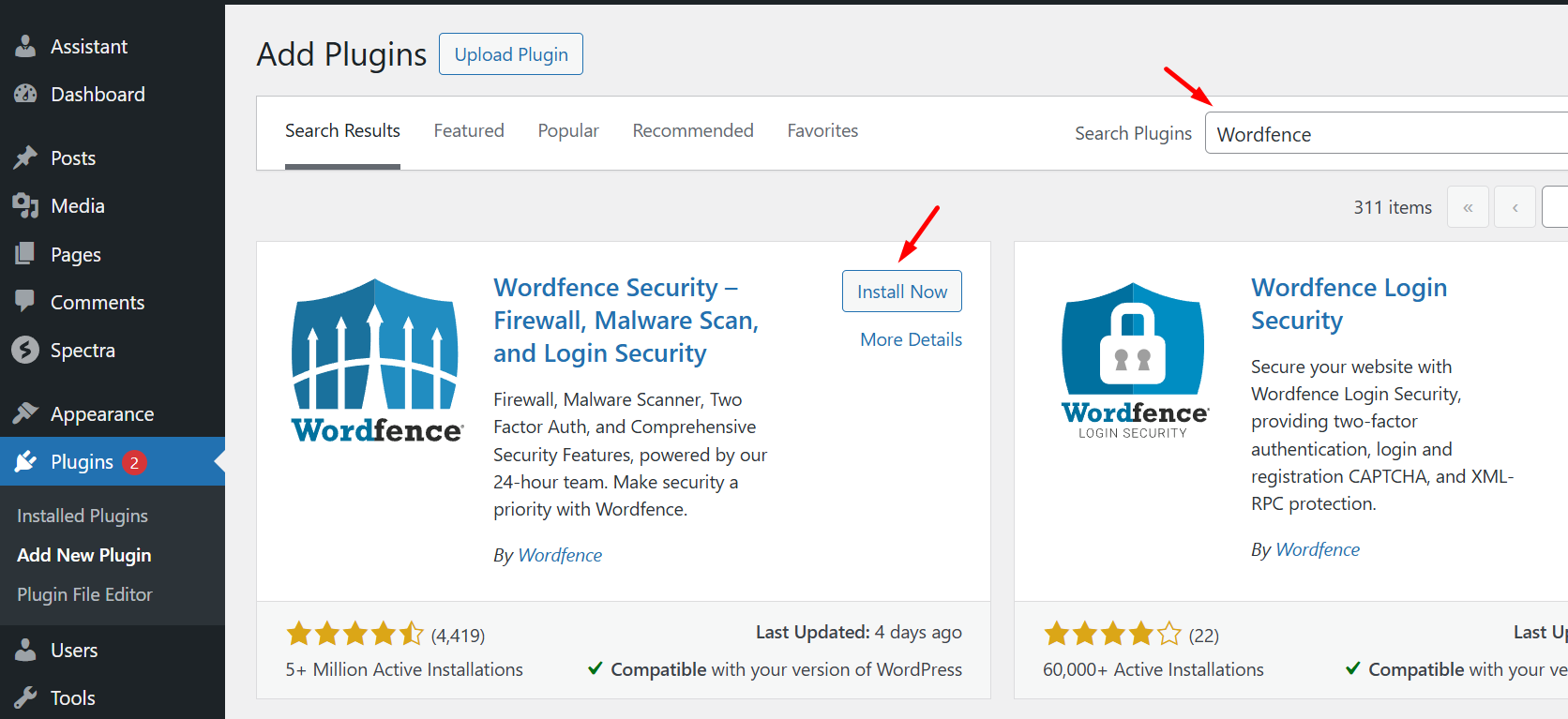The height and width of the screenshot is (719, 1568).
Task: Open the Wordfence Security plugin title link
Action: click(x=626, y=321)
